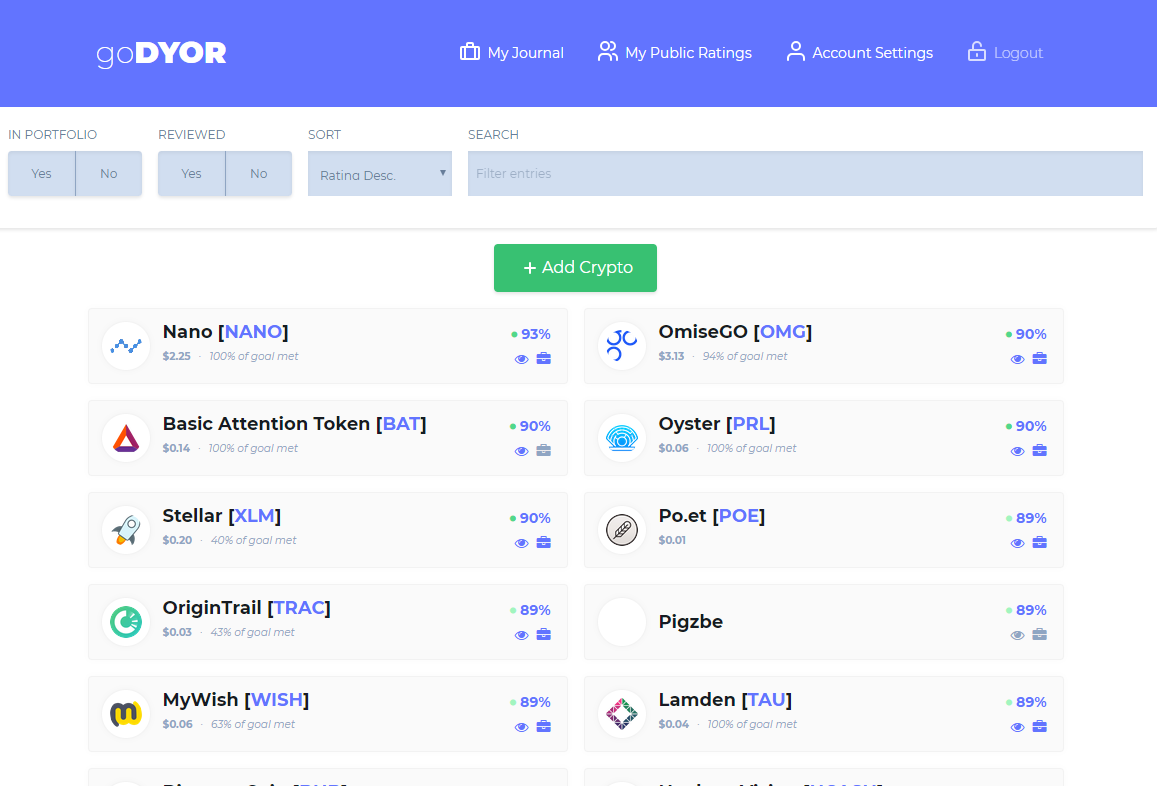Click the briefcase icon on the Lamden card
Screen dimensions: 1157x786
point(1040,727)
